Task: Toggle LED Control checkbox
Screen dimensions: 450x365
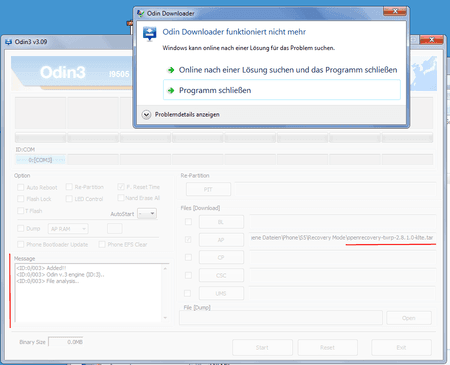Action: 69,199
